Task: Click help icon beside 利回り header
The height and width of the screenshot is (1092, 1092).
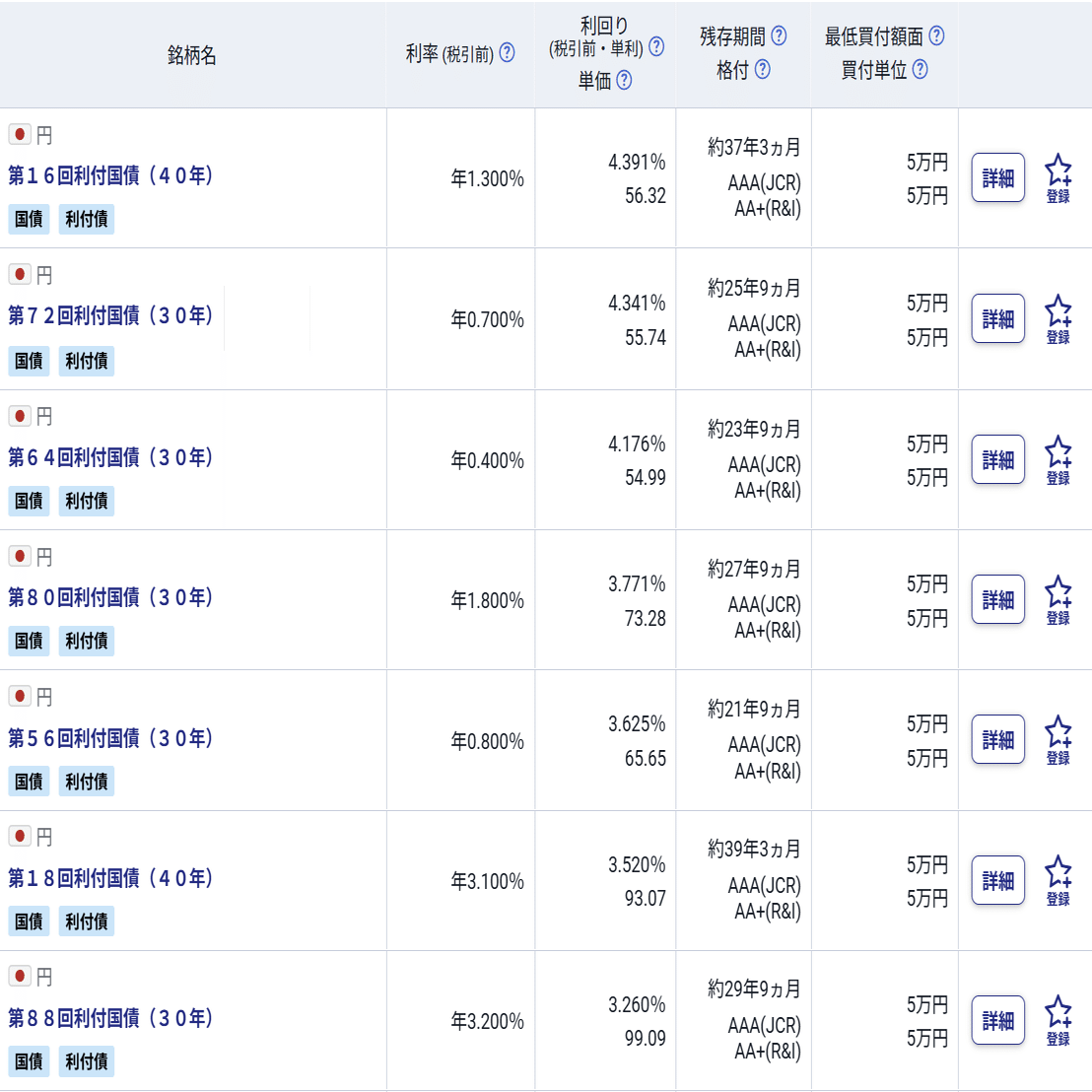Action: 656,46
